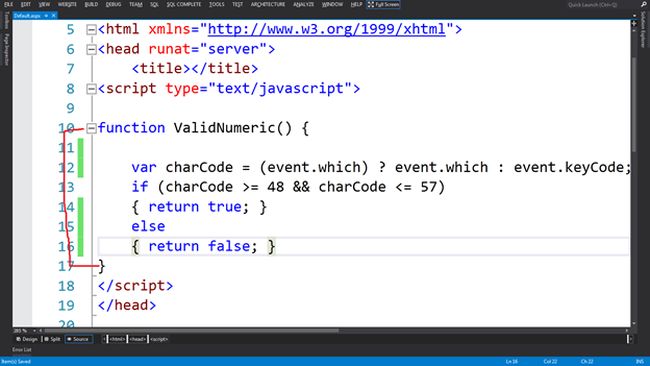This screenshot has width=650, height=366.
Task: Open the zoom percentage dropdown
Action: [34, 331]
